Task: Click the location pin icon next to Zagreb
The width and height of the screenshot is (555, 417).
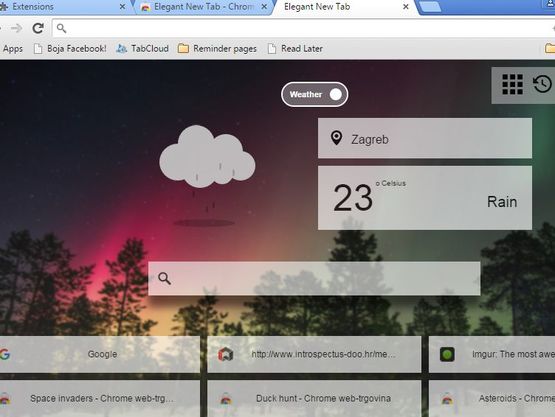Action: pos(336,138)
